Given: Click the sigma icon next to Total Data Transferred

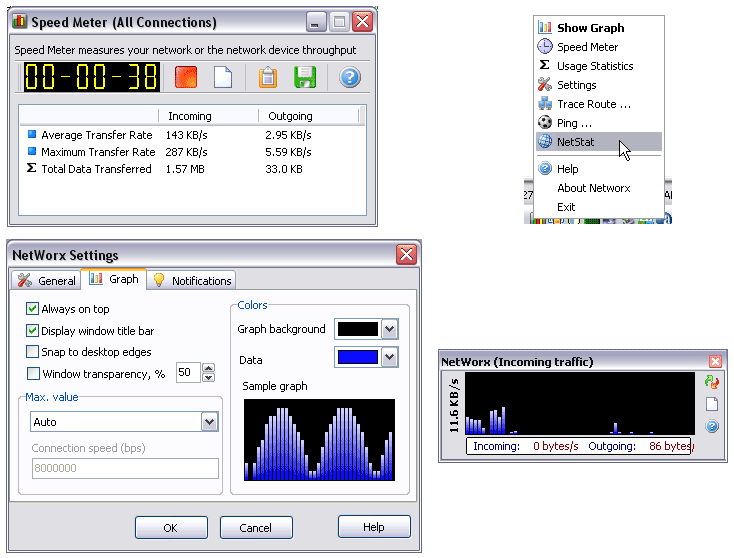Looking at the screenshot, I should [x=31, y=168].
